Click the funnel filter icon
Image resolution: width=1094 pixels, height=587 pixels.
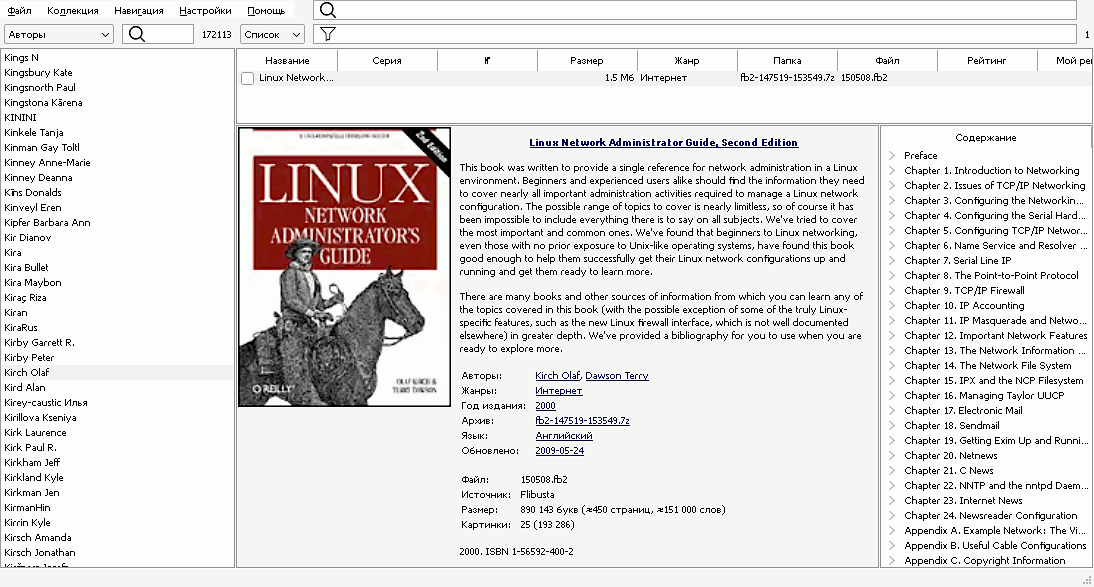(328, 34)
